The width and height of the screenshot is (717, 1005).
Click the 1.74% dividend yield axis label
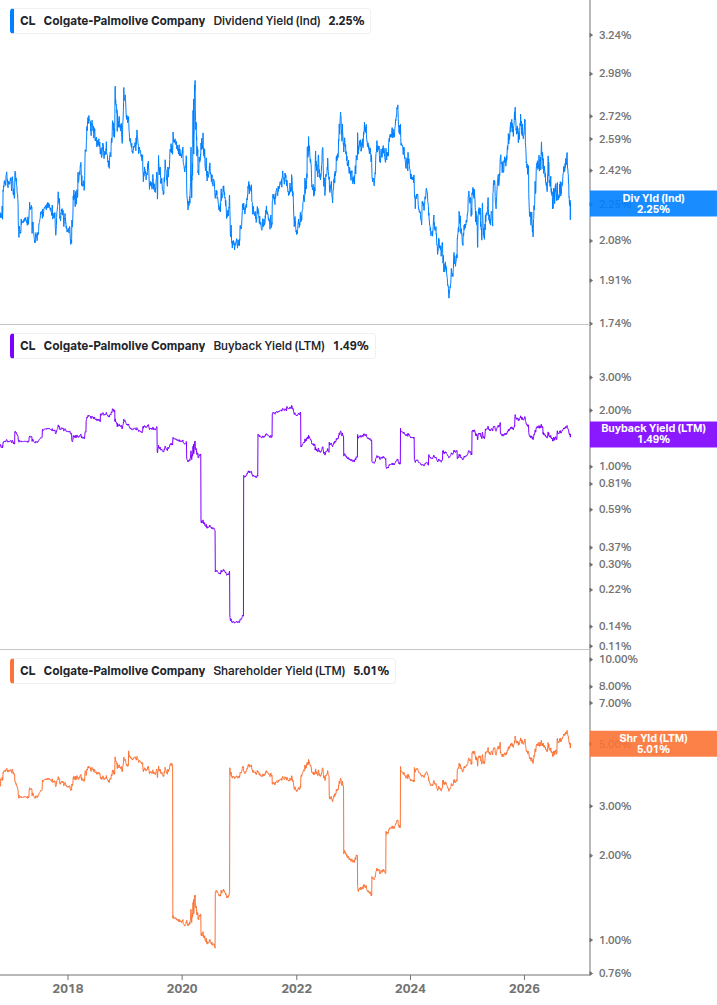coord(615,323)
